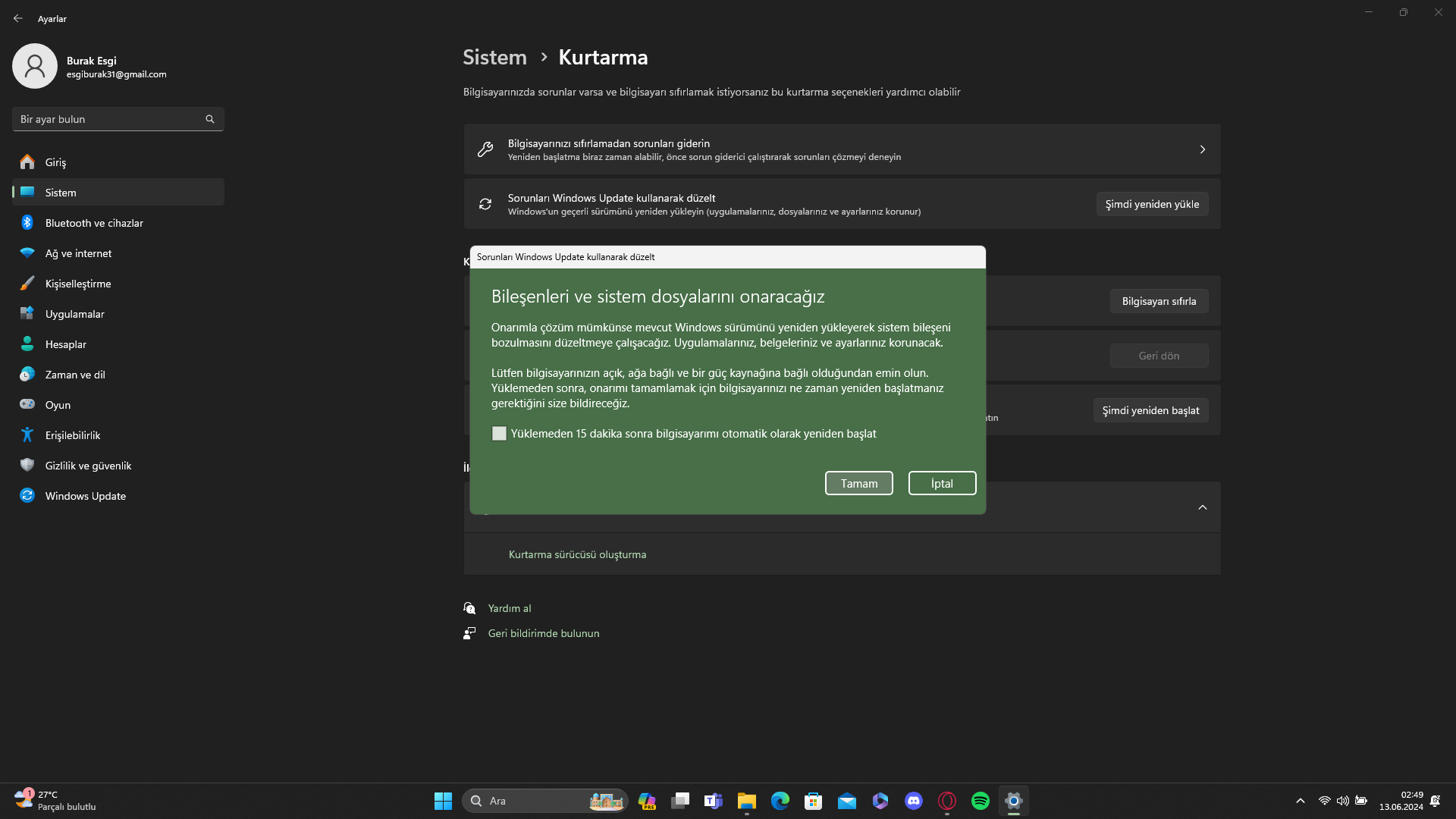The height and width of the screenshot is (819, 1456).
Task: Cancel the dialog with İptal button
Action: [942, 483]
